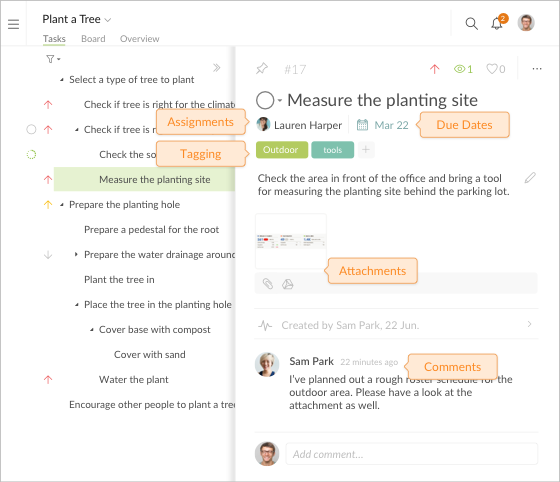Click the Add comment field
The width and height of the screenshot is (560, 482).
[411, 454]
